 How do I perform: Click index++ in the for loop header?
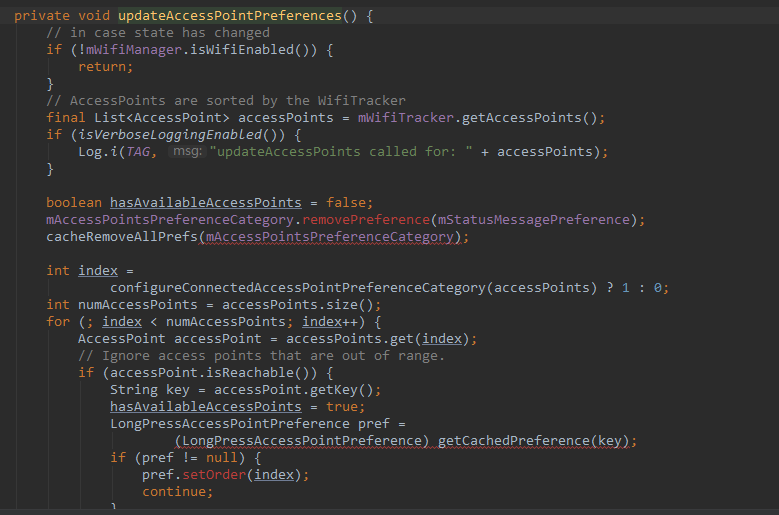pyautogui.click(x=330, y=321)
